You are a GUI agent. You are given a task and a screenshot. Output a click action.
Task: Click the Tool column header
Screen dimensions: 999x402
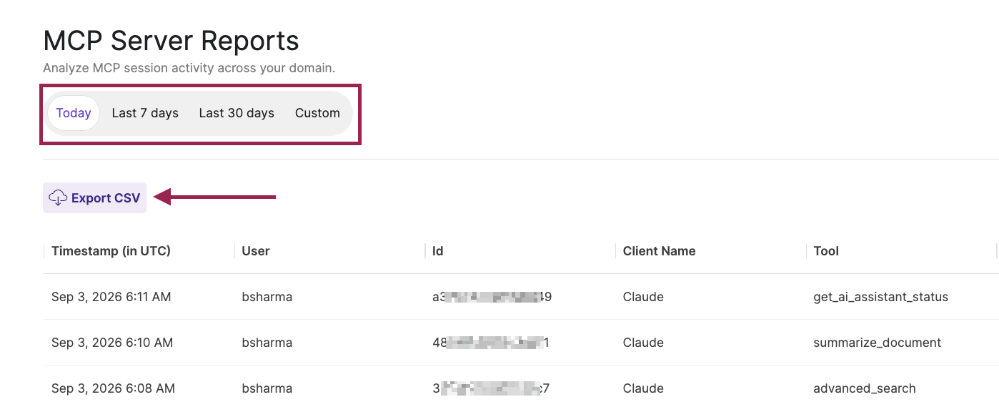pyautogui.click(x=826, y=251)
